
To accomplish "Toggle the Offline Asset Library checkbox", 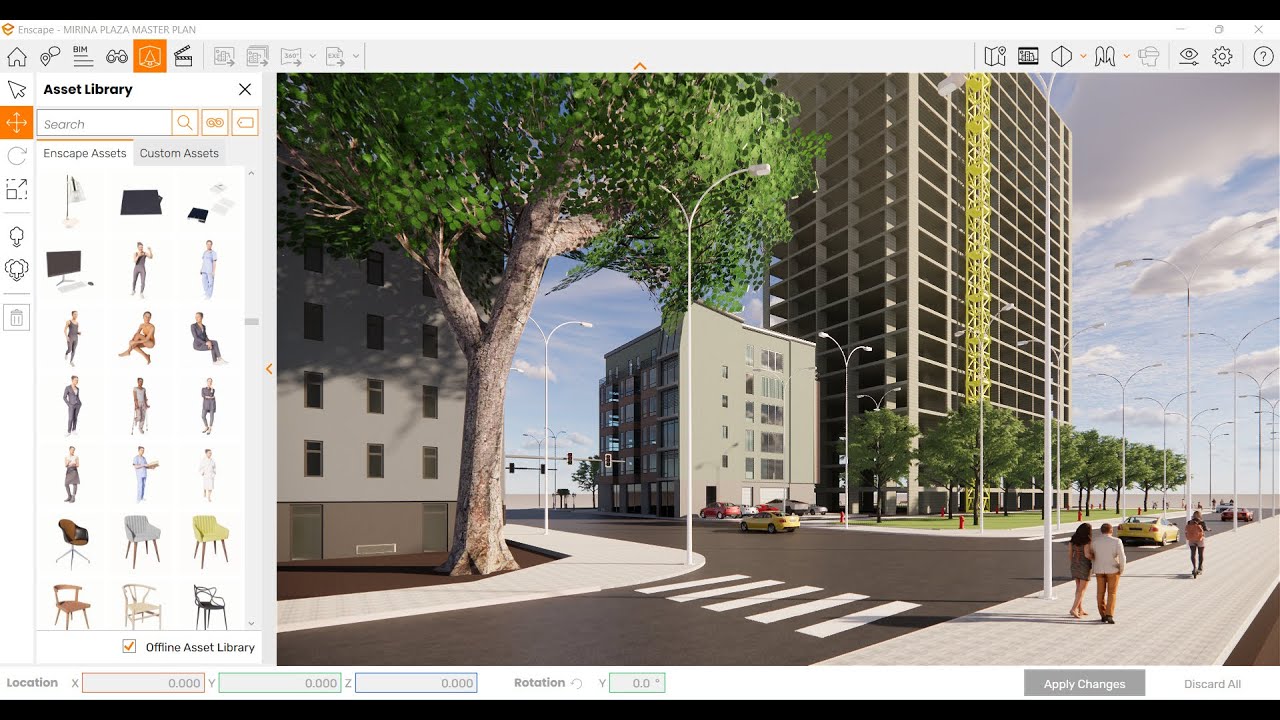I will coord(129,646).
